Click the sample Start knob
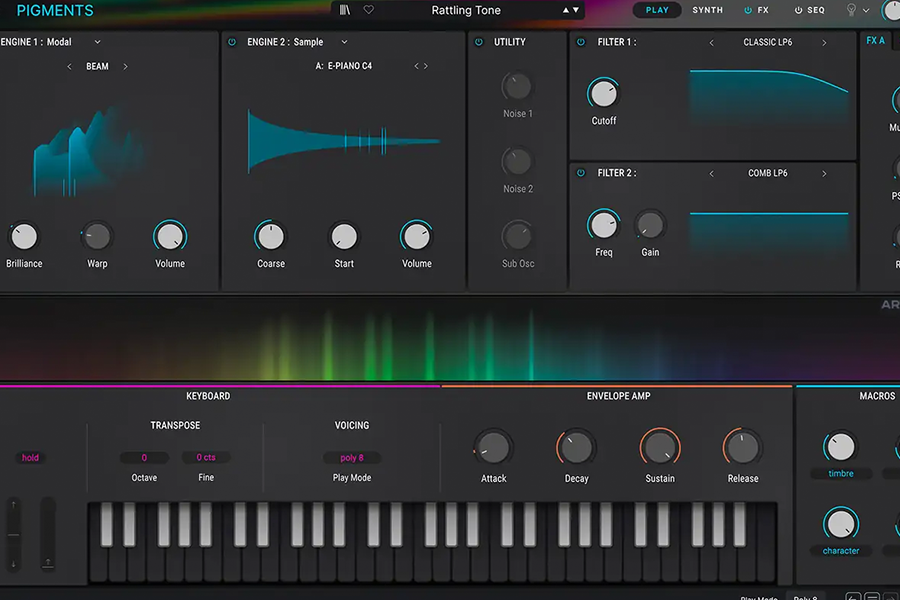The height and width of the screenshot is (600, 900). click(x=344, y=237)
